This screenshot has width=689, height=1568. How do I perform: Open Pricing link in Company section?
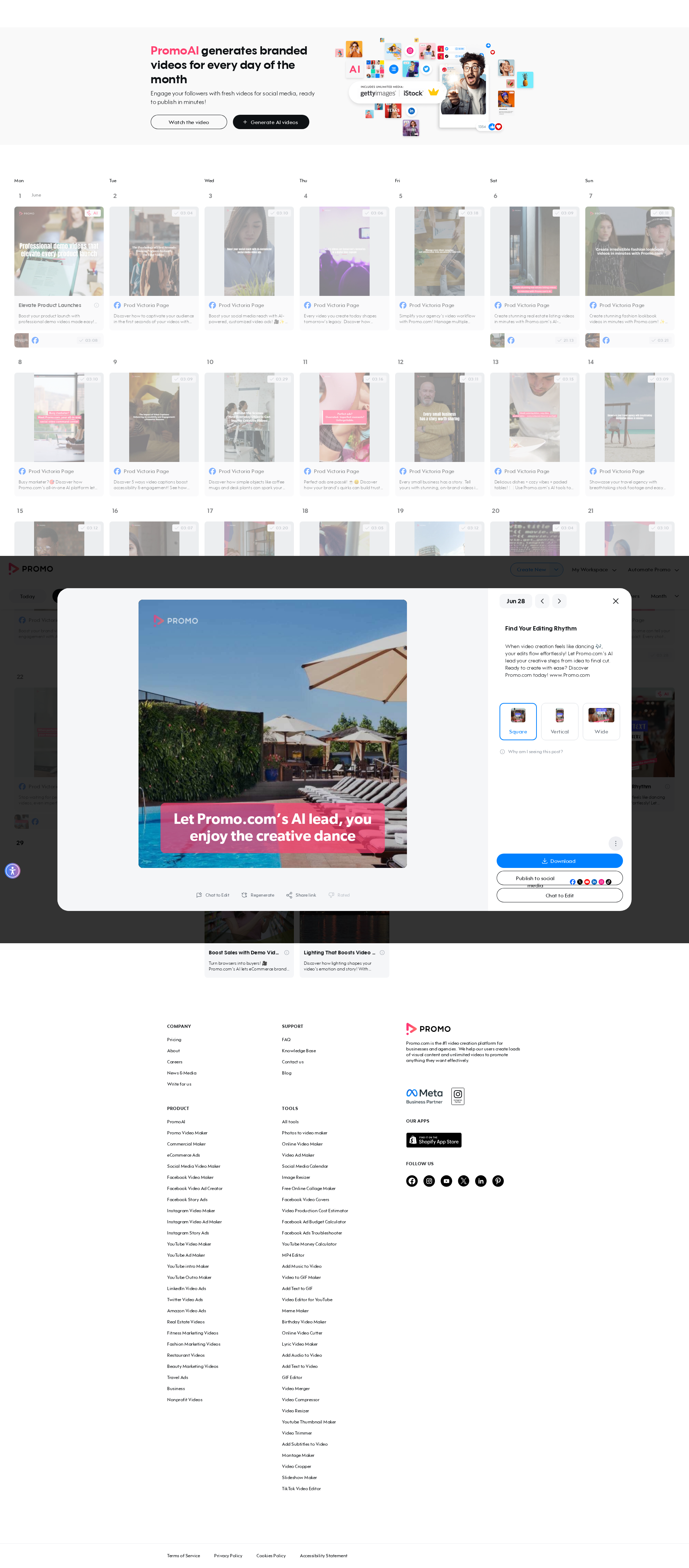(x=174, y=1040)
